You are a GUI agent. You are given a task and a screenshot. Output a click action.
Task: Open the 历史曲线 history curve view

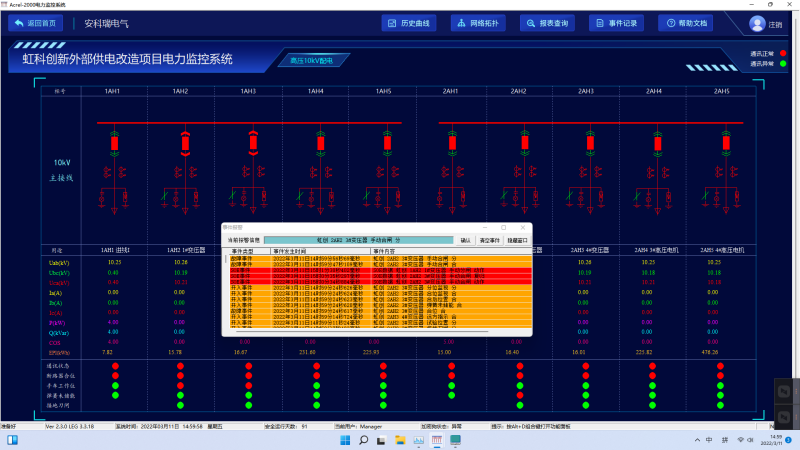[x=409, y=23]
